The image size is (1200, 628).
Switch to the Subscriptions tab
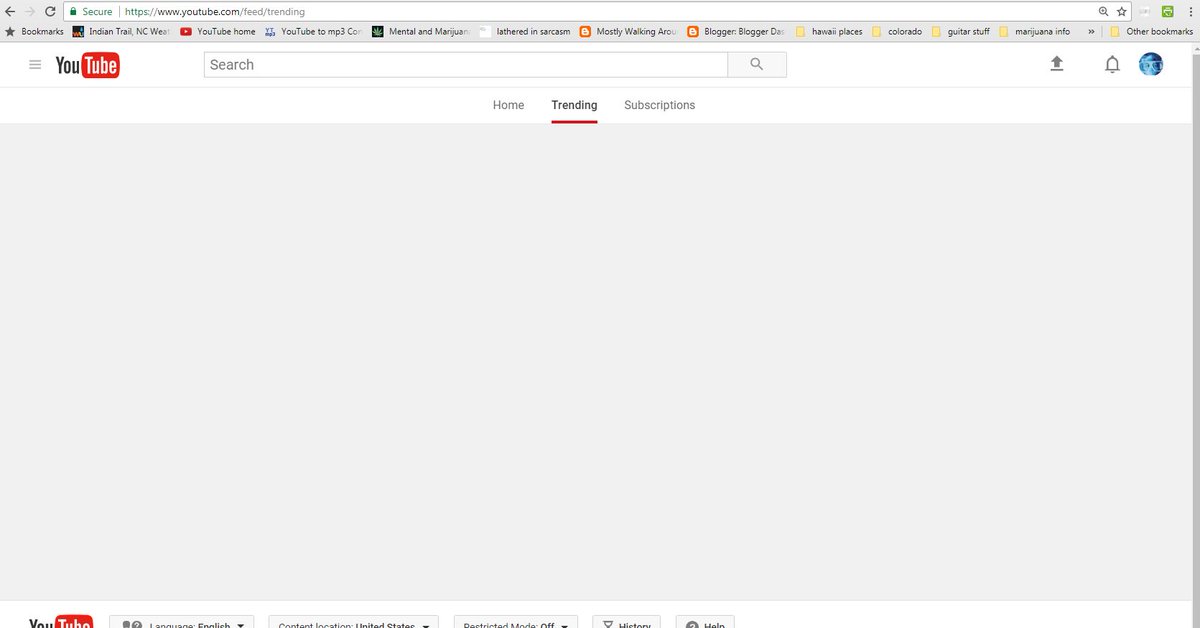pos(659,105)
